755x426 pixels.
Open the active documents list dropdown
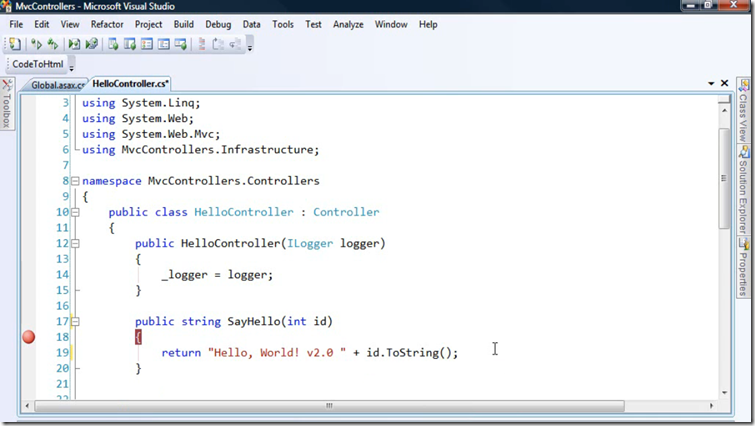[711, 83]
